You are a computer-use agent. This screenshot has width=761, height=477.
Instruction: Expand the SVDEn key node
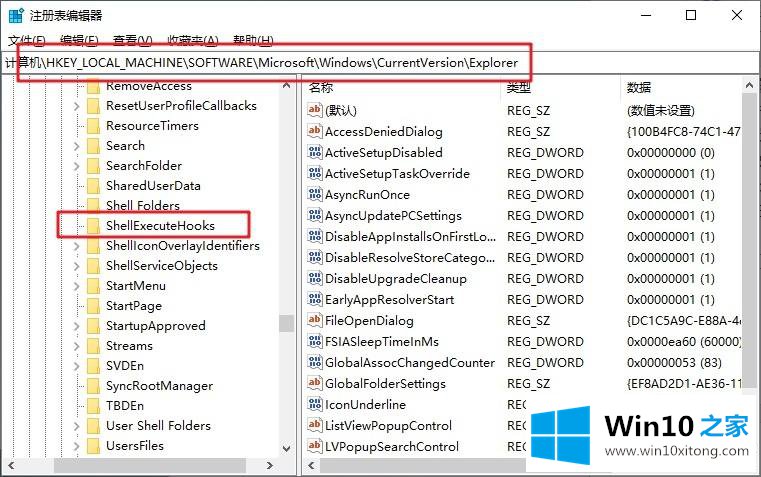77,366
